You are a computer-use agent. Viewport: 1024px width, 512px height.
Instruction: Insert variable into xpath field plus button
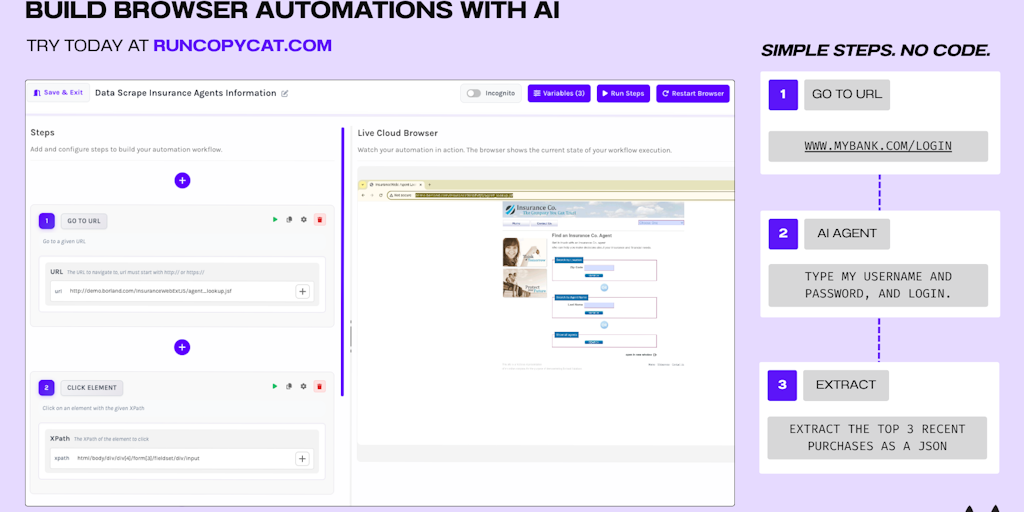click(x=302, y=458)
